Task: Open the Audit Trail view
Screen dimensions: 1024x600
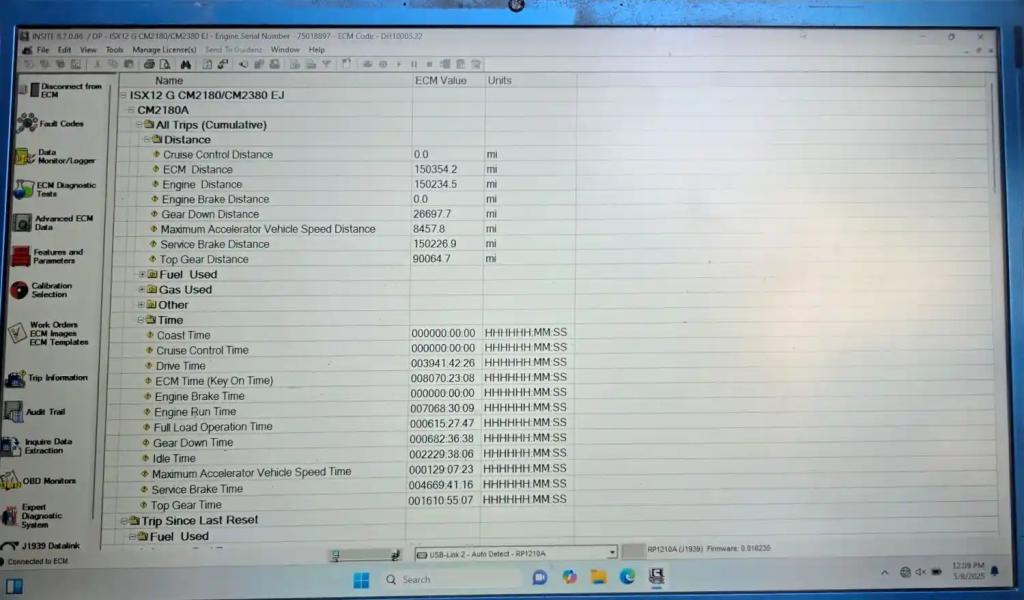Action: [47, 412]
